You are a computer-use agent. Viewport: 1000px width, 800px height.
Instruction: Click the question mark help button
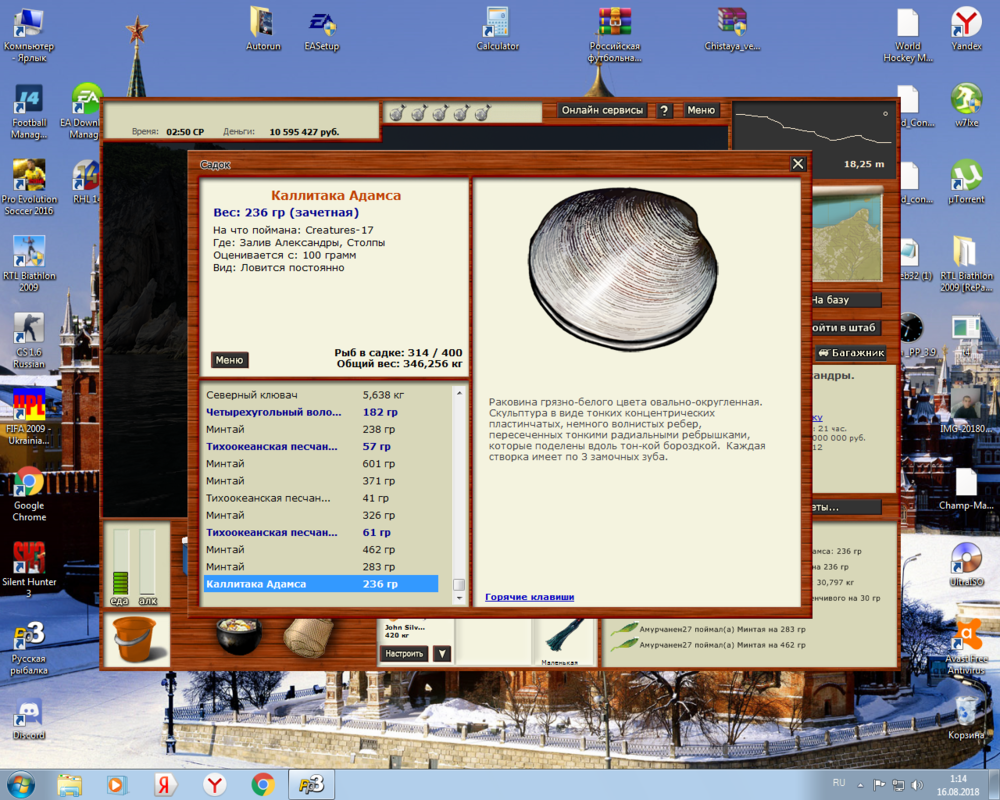664,111
